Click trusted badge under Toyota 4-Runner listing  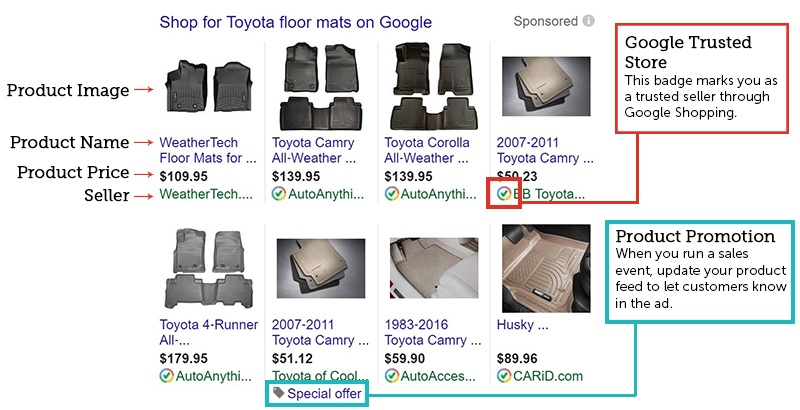[166, 375]
